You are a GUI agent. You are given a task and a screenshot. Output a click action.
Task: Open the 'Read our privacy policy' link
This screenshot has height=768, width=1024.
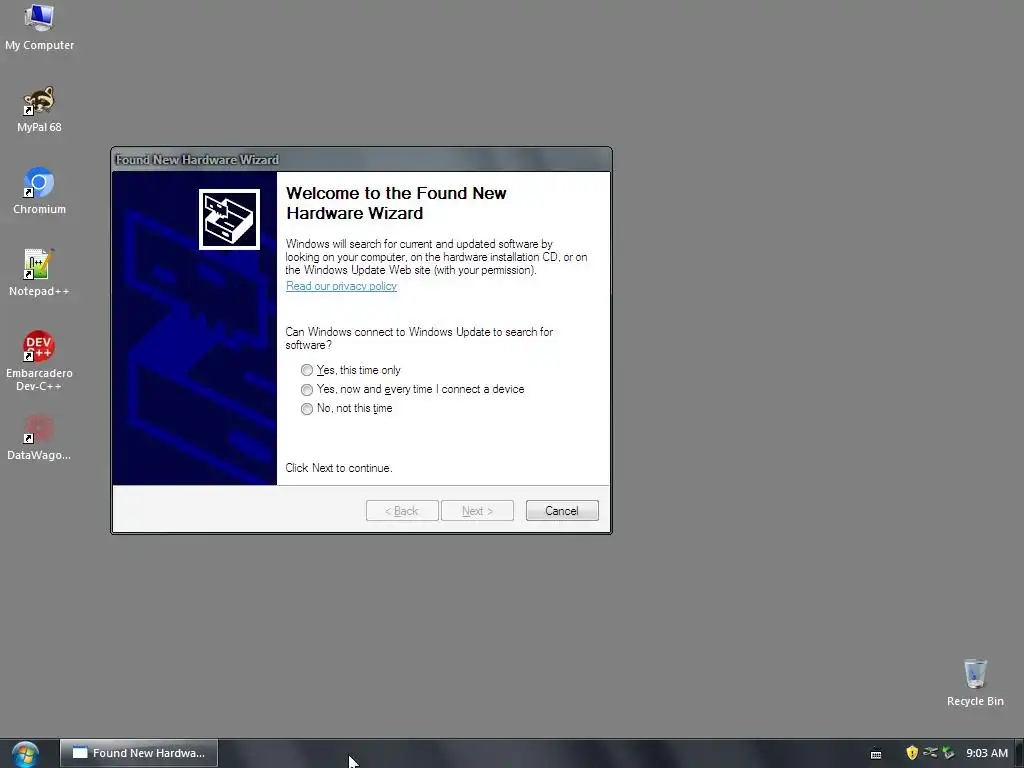[341, 286]
